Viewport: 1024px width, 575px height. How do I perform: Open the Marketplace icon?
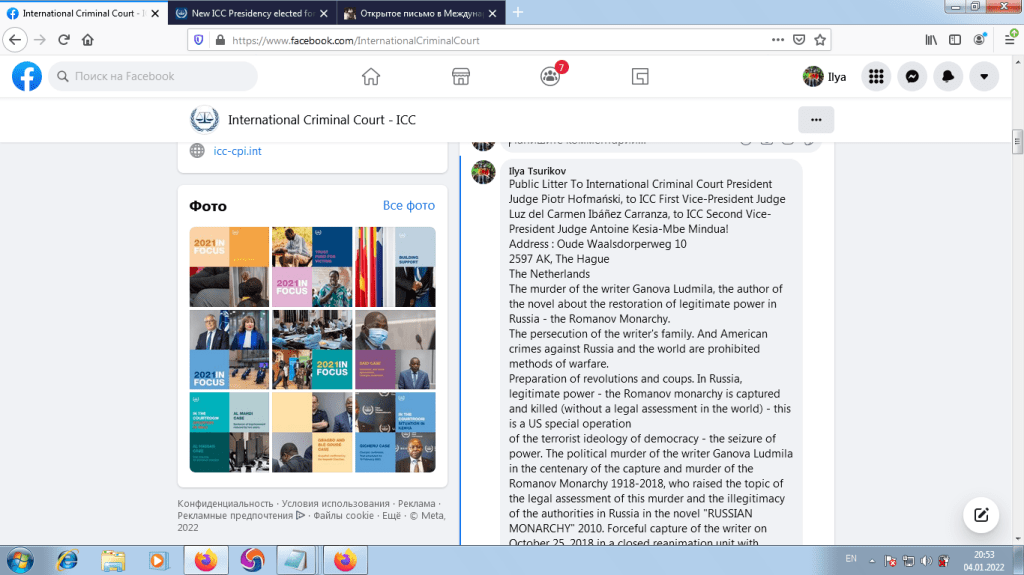tap(461, 76)
